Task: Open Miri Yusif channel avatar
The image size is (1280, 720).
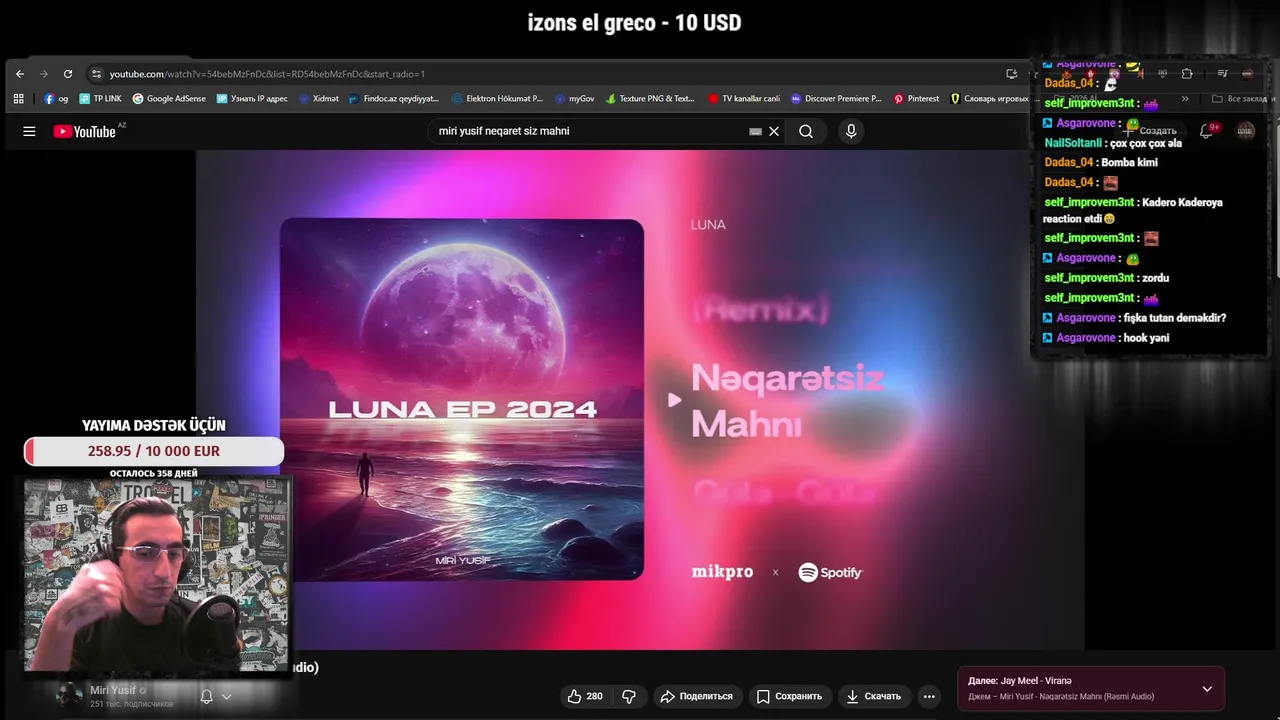Action: (69, 695)
